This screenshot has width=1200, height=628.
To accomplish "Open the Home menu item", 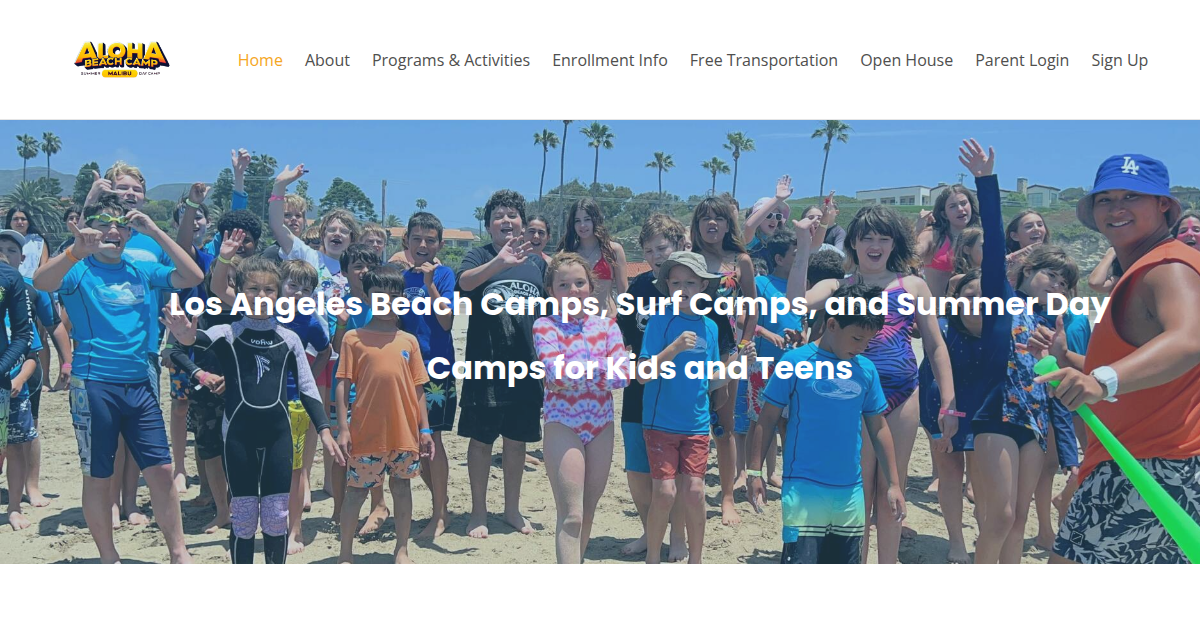I will pos(260,60).
